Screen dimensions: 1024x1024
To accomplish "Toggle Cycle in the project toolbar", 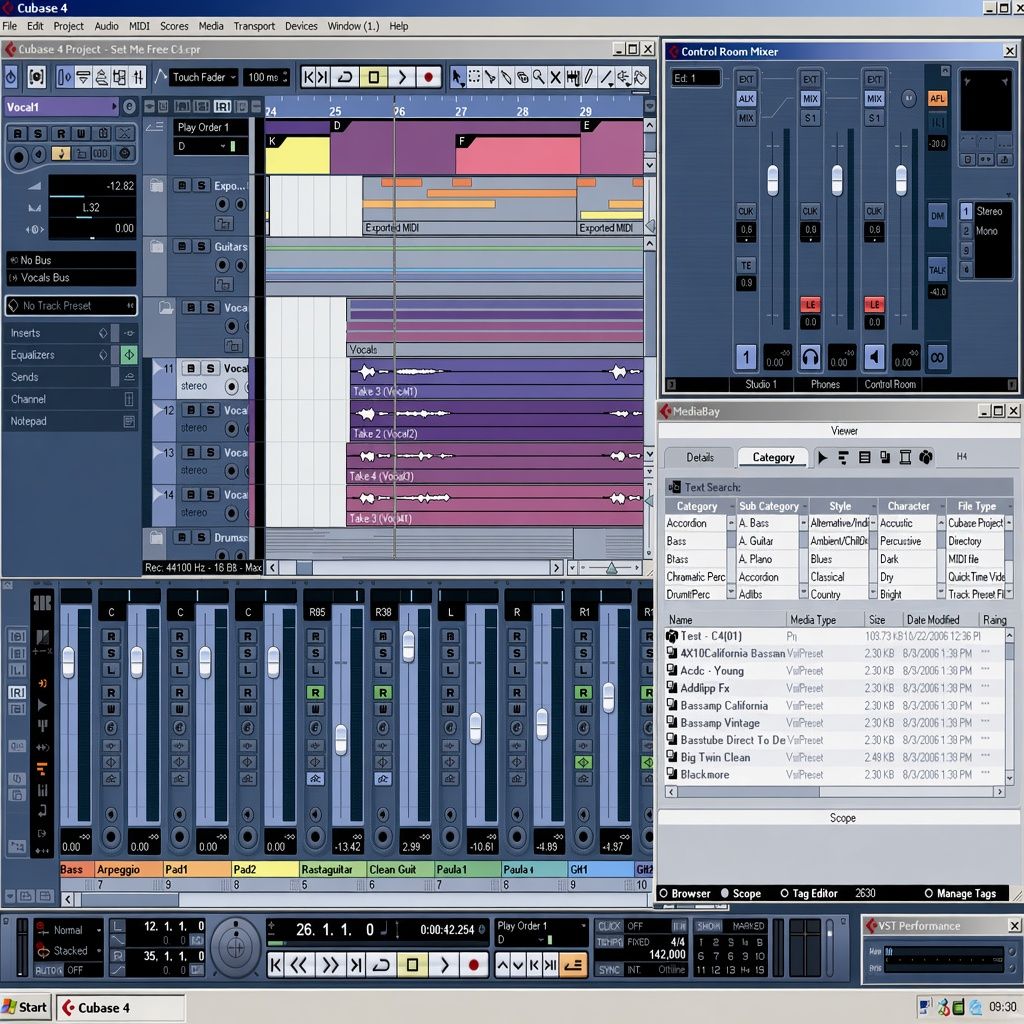I will (345, 77).
